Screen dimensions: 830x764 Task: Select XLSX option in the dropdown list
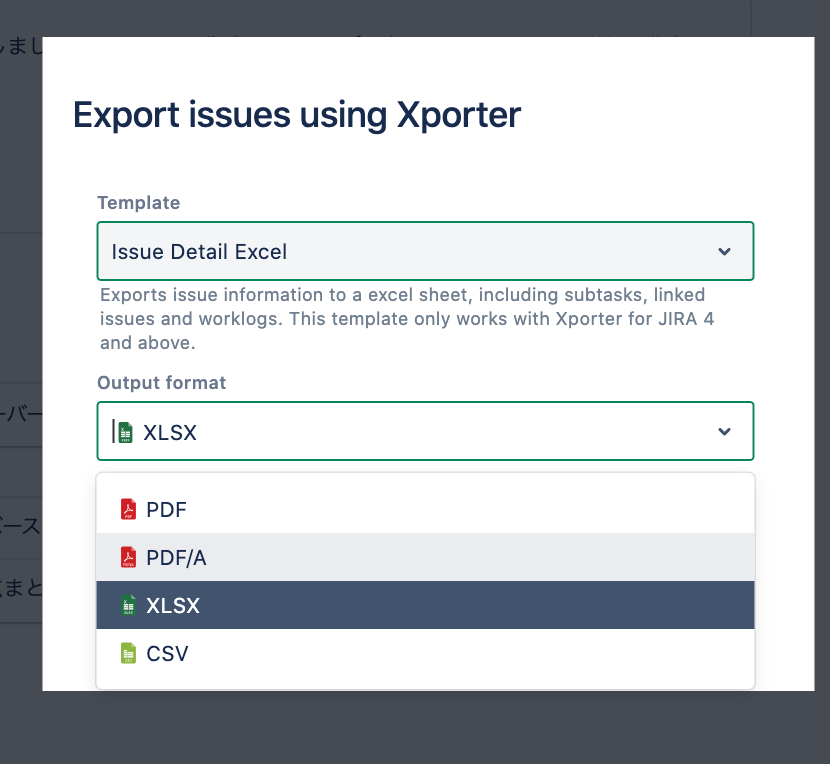pos(425,605)
